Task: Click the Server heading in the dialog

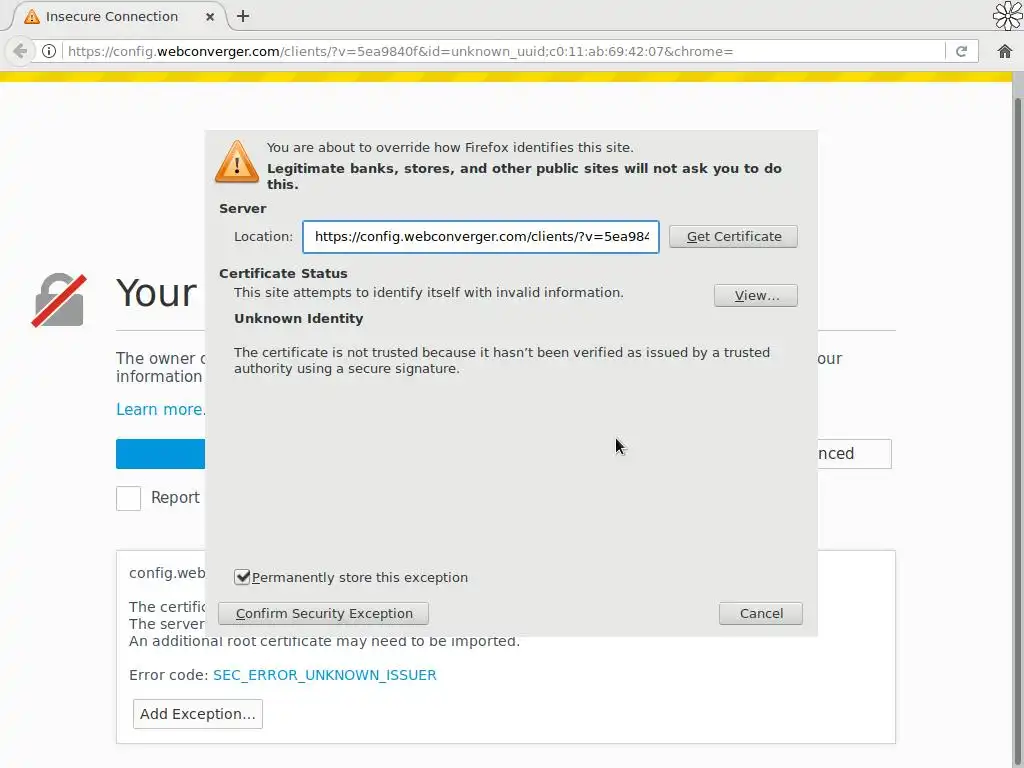Action: (x=242, y=208)
